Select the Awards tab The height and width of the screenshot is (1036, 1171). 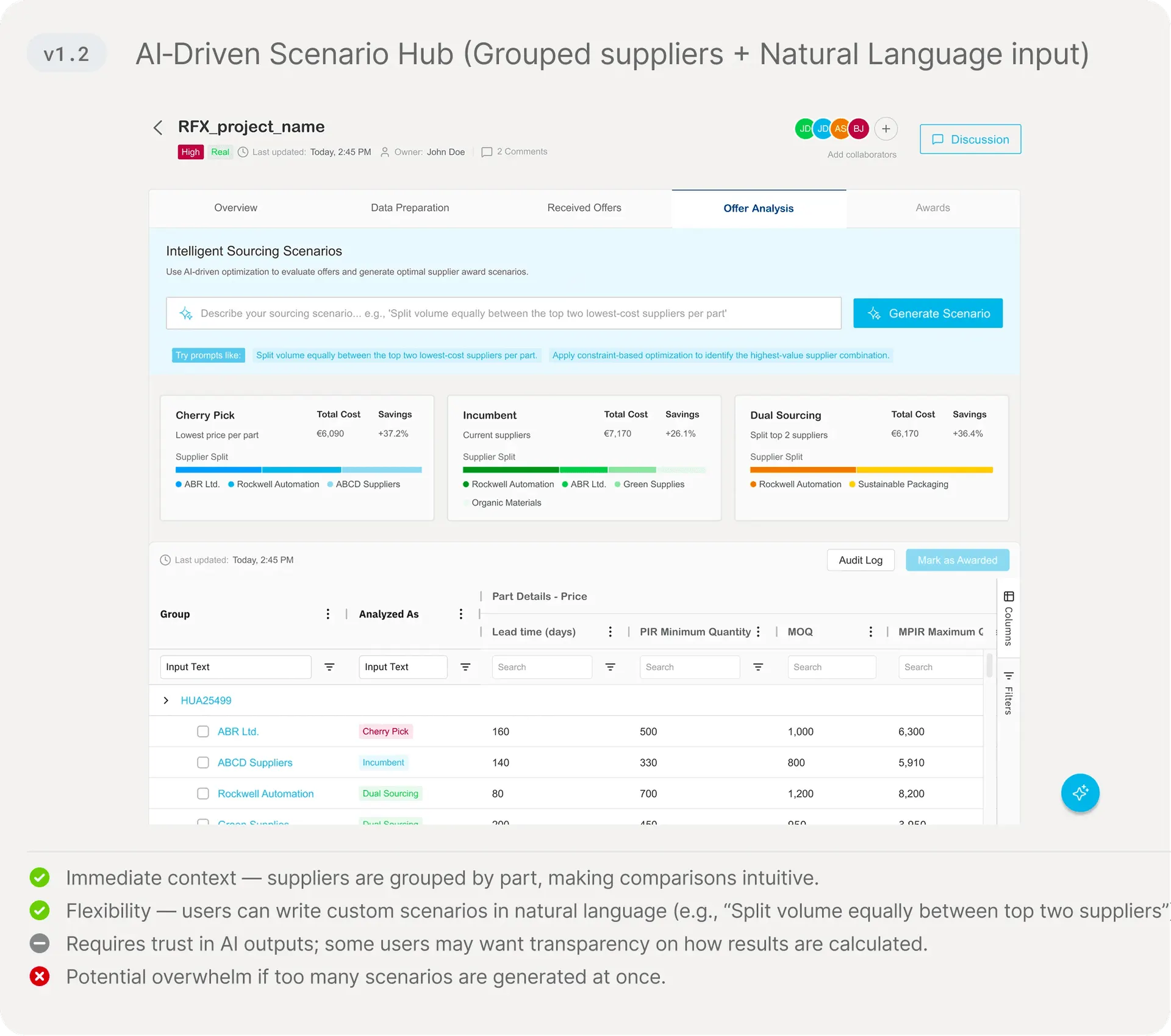[x=933, y=208]
